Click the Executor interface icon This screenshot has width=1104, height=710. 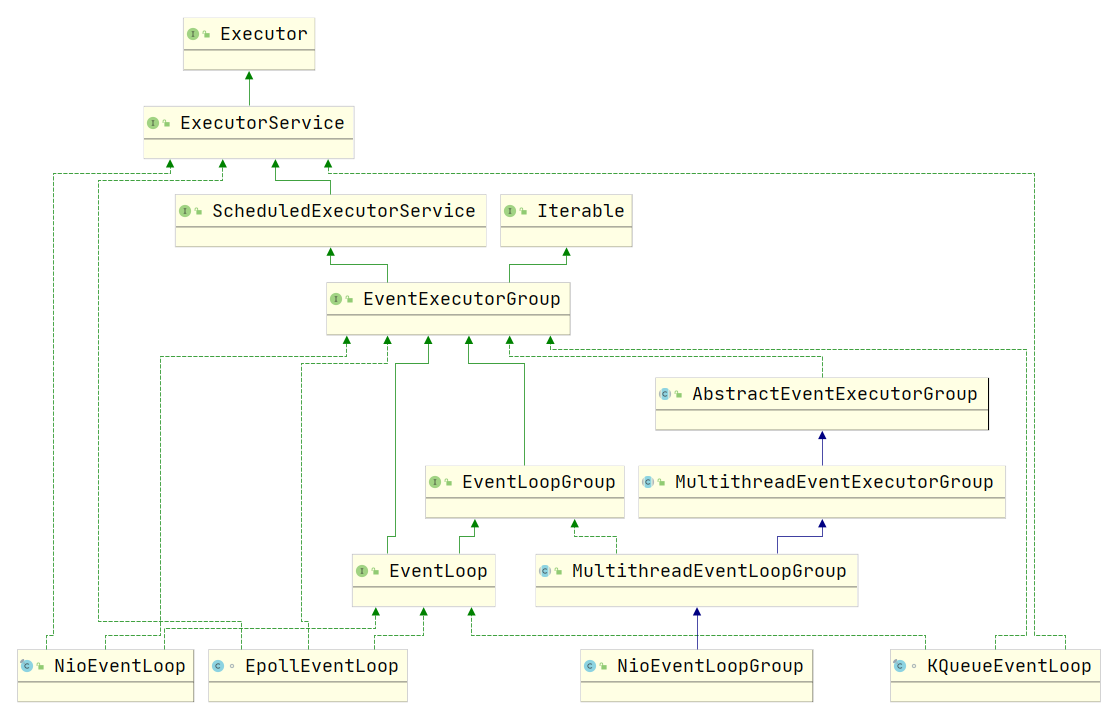pos(192,34)
